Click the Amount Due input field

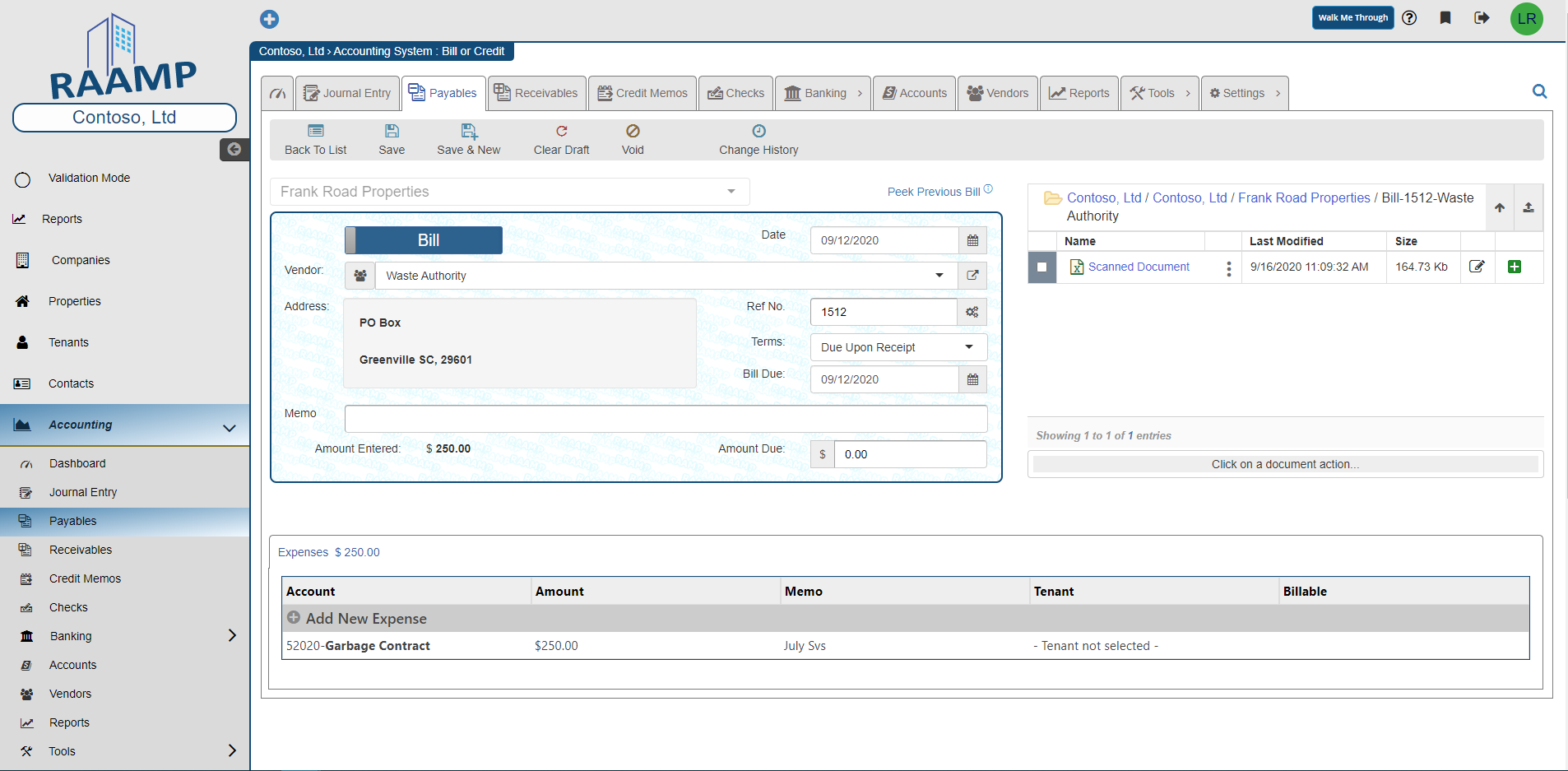(x=910, y=454)
